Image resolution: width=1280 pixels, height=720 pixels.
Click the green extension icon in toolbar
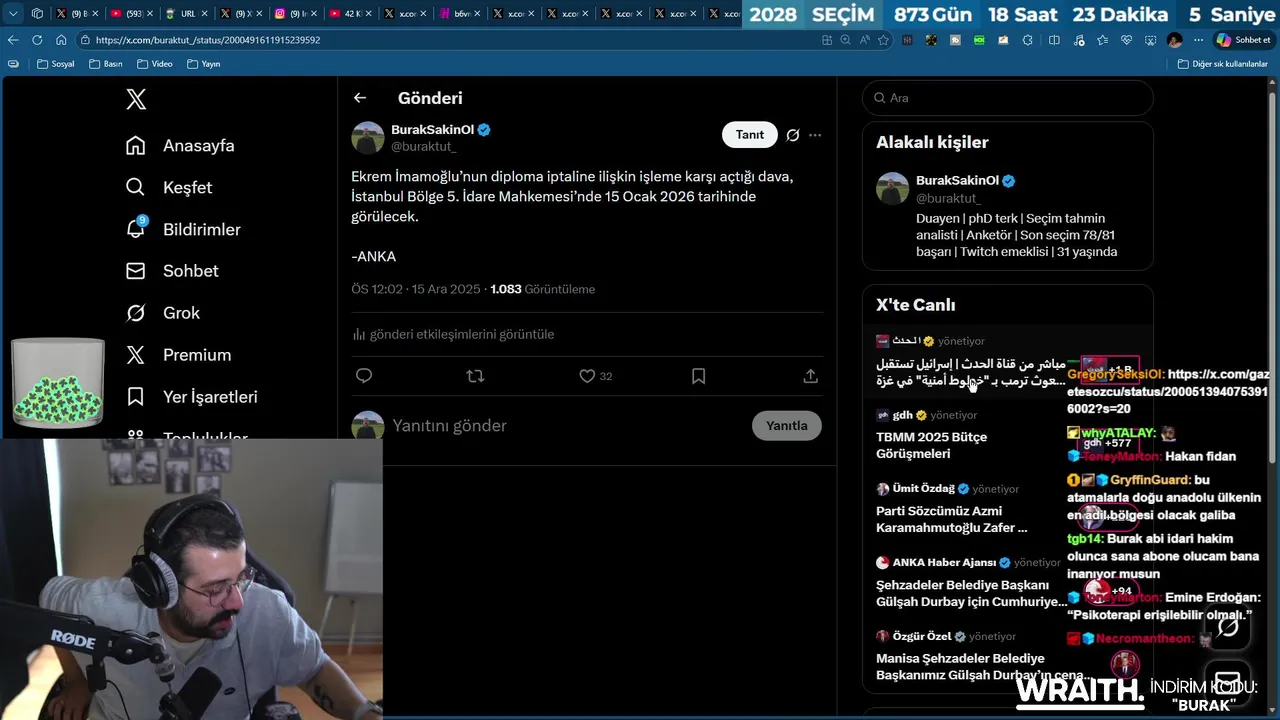980,40
